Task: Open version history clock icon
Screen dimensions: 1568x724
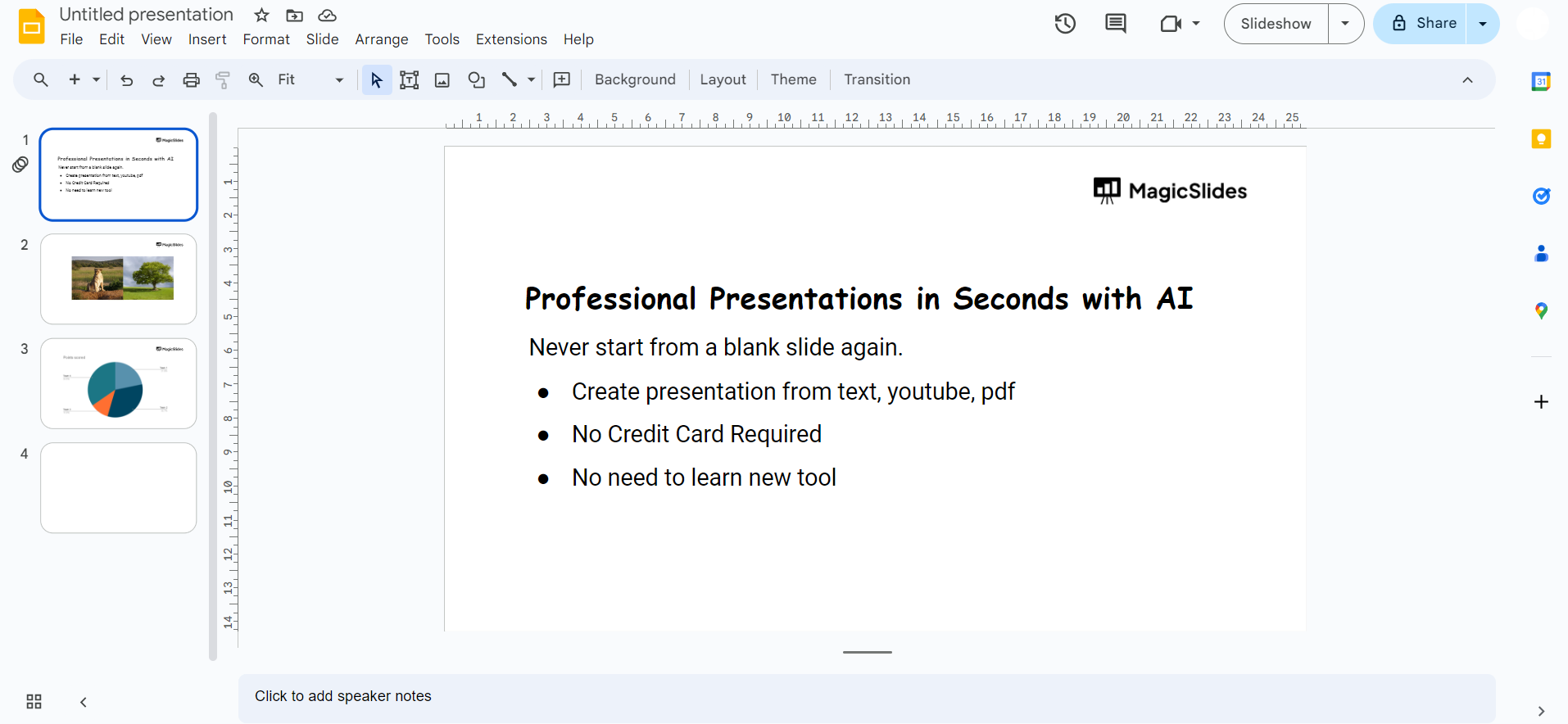Action: tap(1065, 24)
